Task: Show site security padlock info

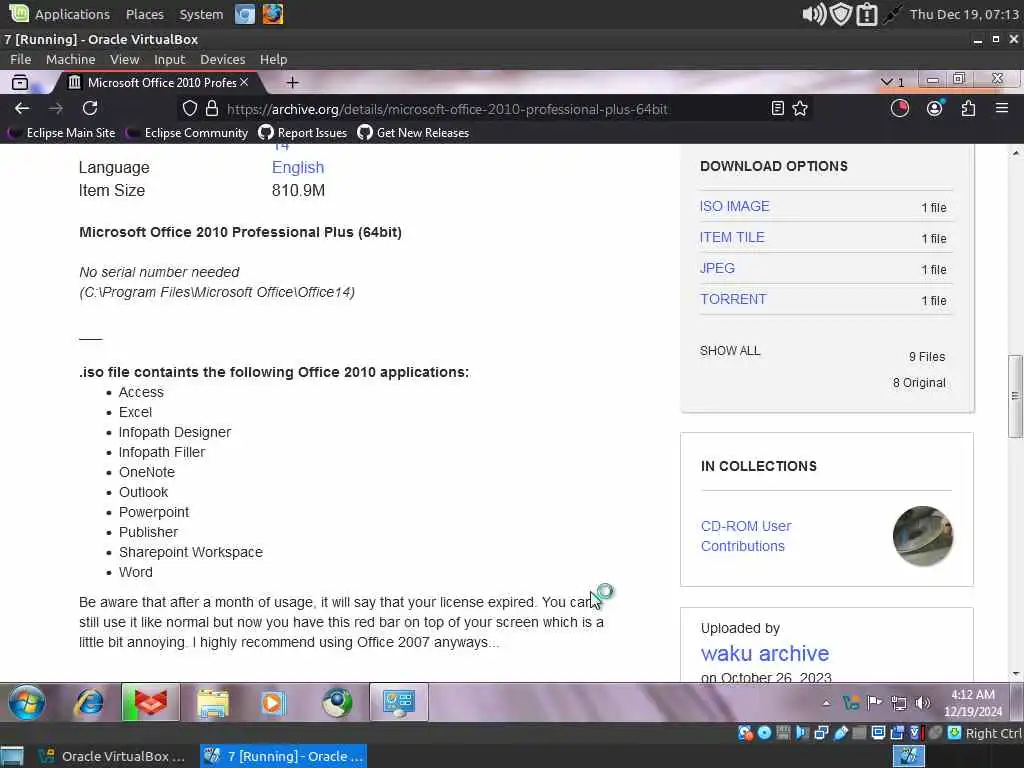Action: tap(212, 108)
